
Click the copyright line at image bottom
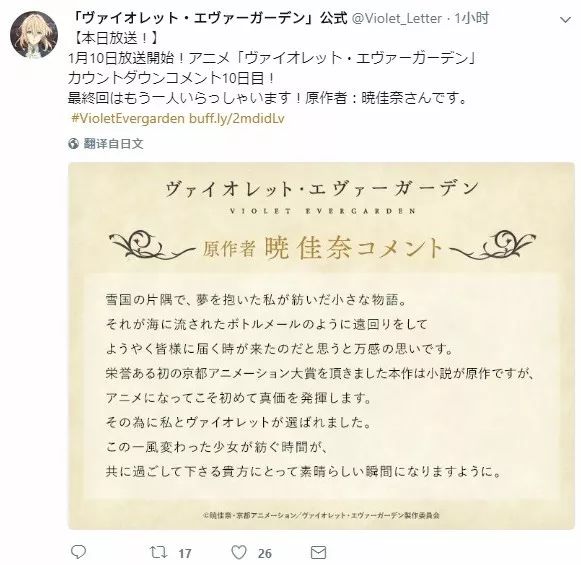(321, 515)
